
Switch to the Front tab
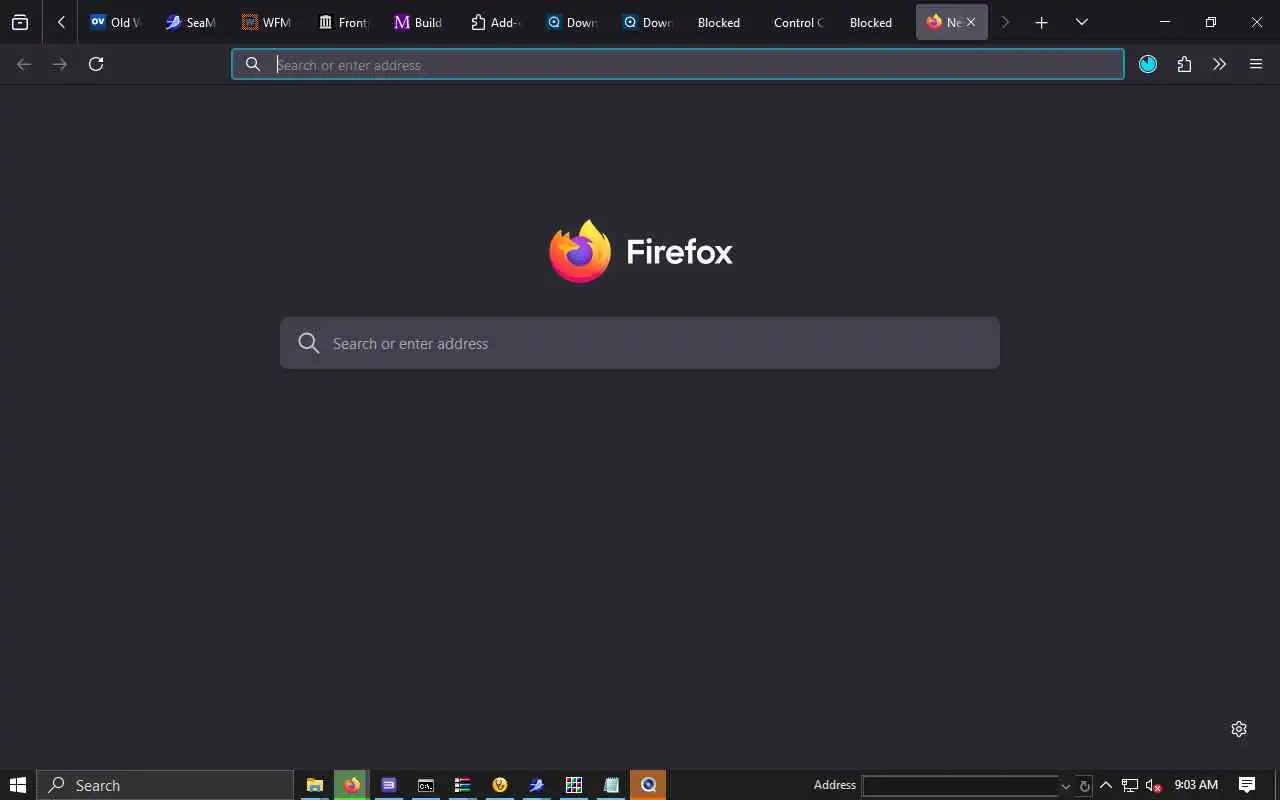pyautogui.click(x=342, y=22)
